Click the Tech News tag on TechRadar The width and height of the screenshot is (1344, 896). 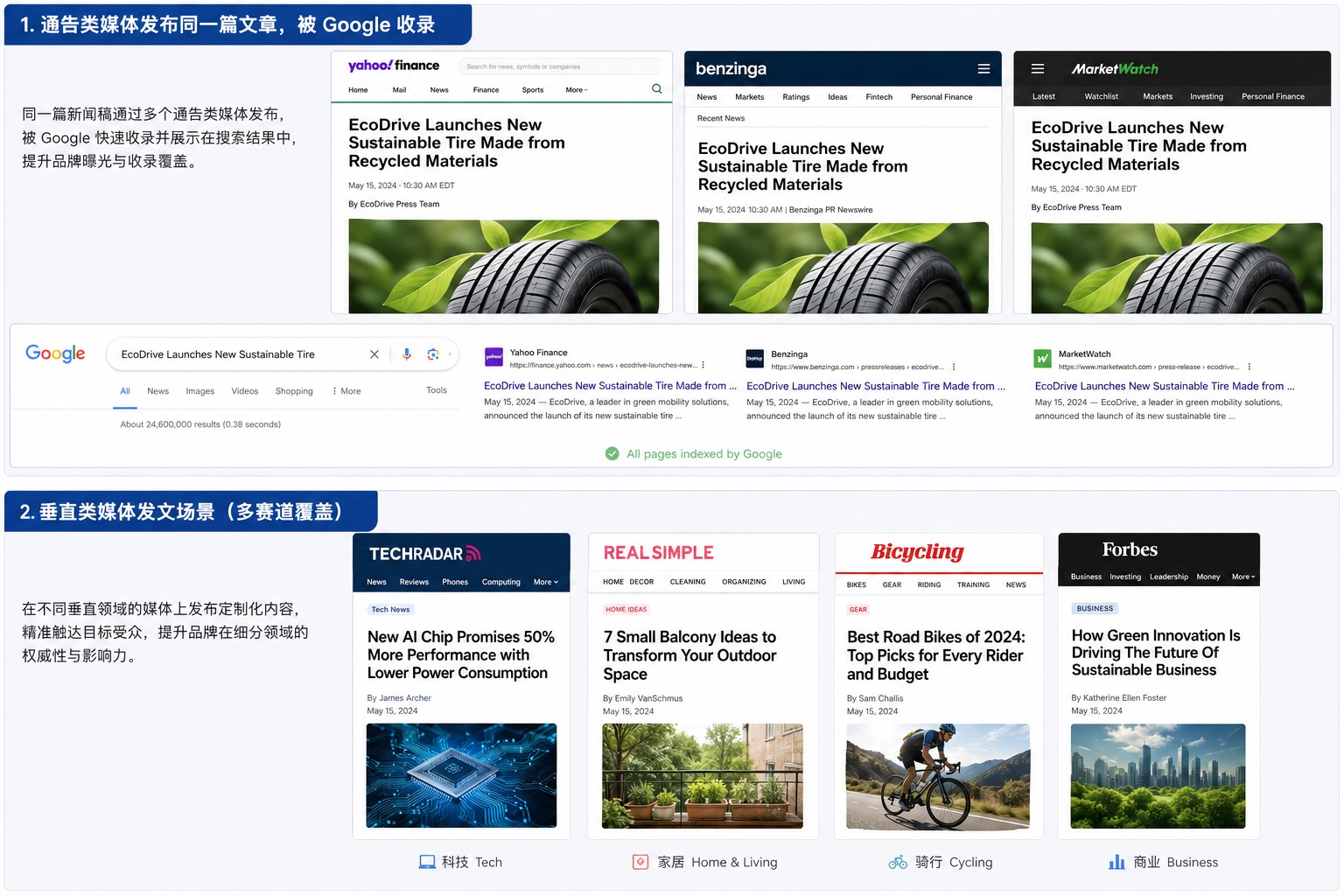pyautogui.click(x=390, y=609)
